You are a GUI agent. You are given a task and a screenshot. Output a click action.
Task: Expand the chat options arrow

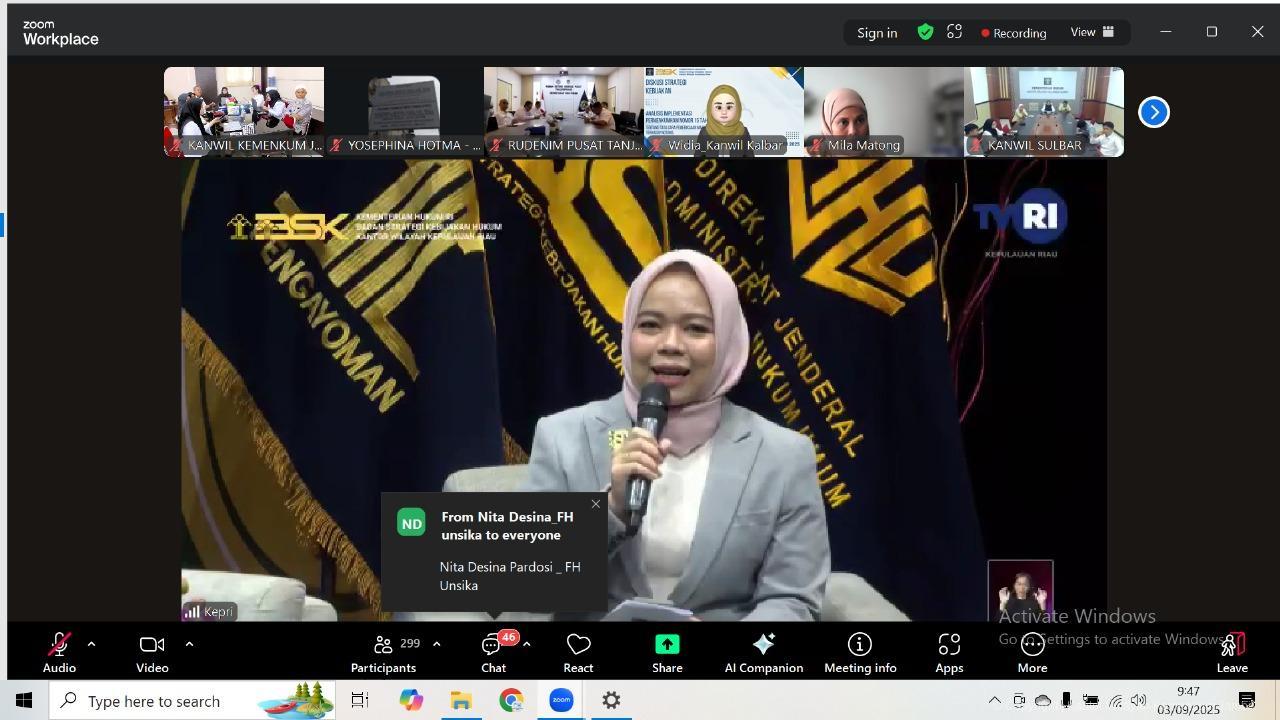pyautogui.click(x=527, y=644)
